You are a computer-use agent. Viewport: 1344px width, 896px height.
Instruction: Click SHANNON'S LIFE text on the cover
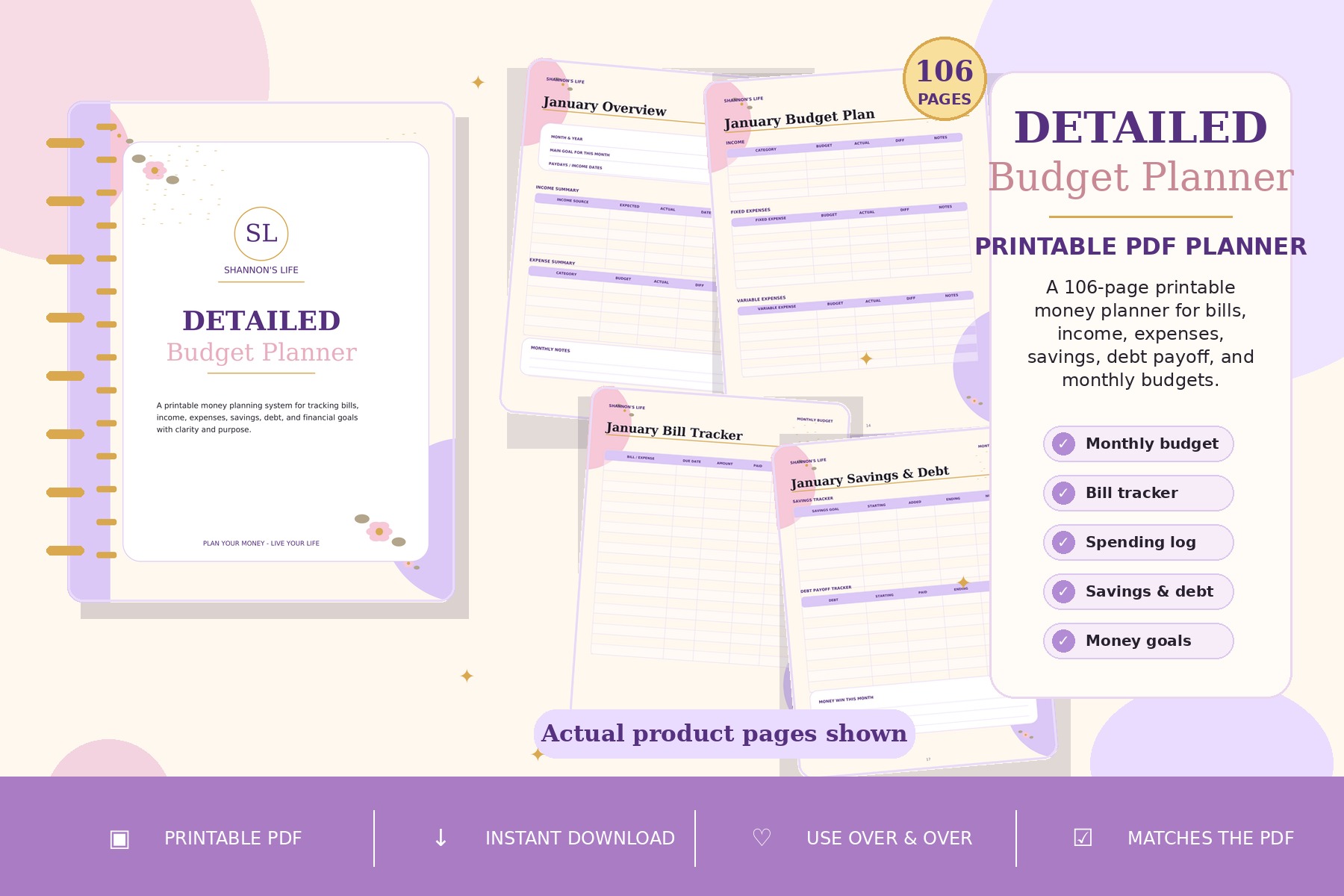click(x=261, y=270)
